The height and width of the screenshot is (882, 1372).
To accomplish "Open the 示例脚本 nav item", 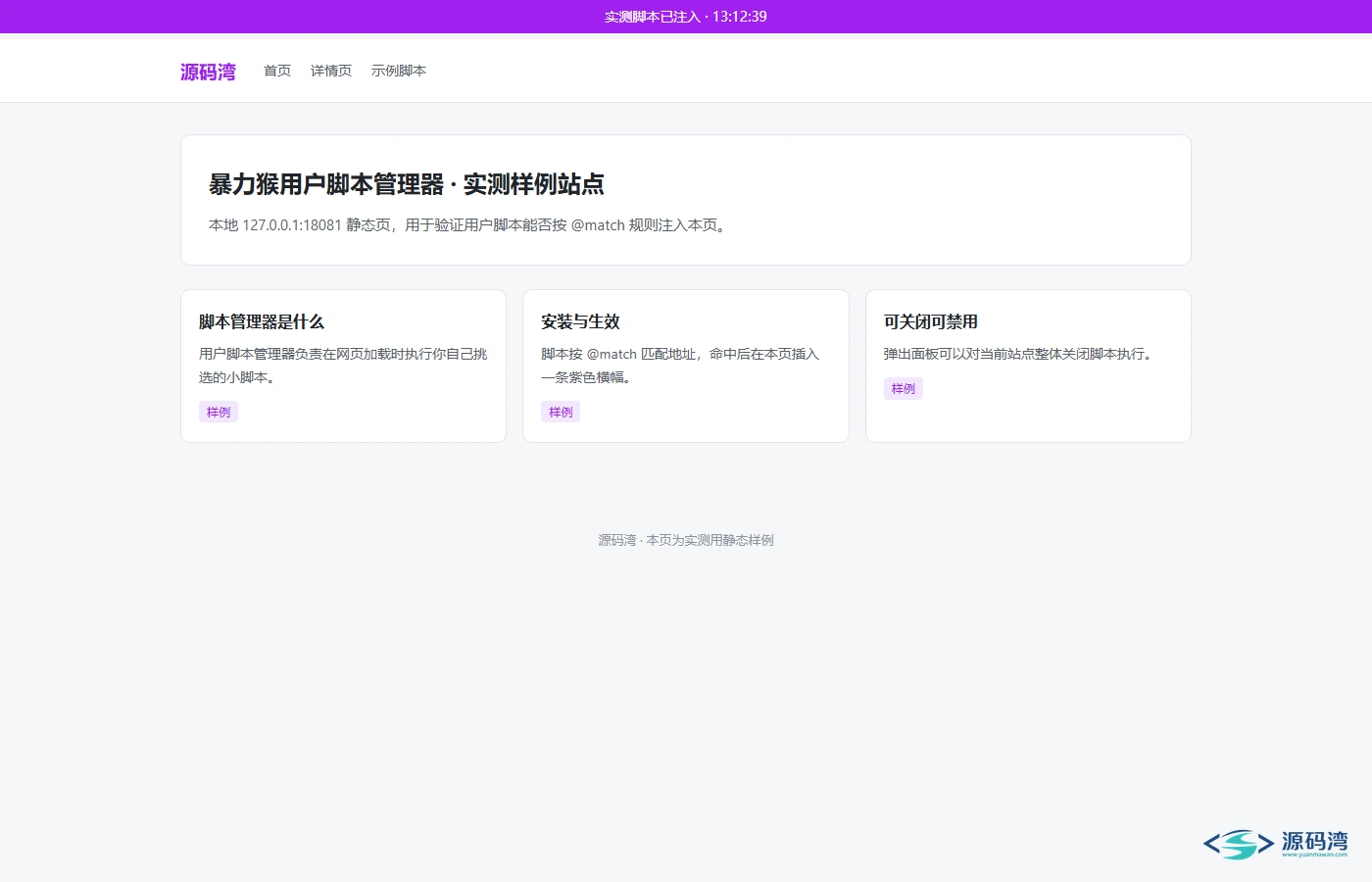I will 399,71.
